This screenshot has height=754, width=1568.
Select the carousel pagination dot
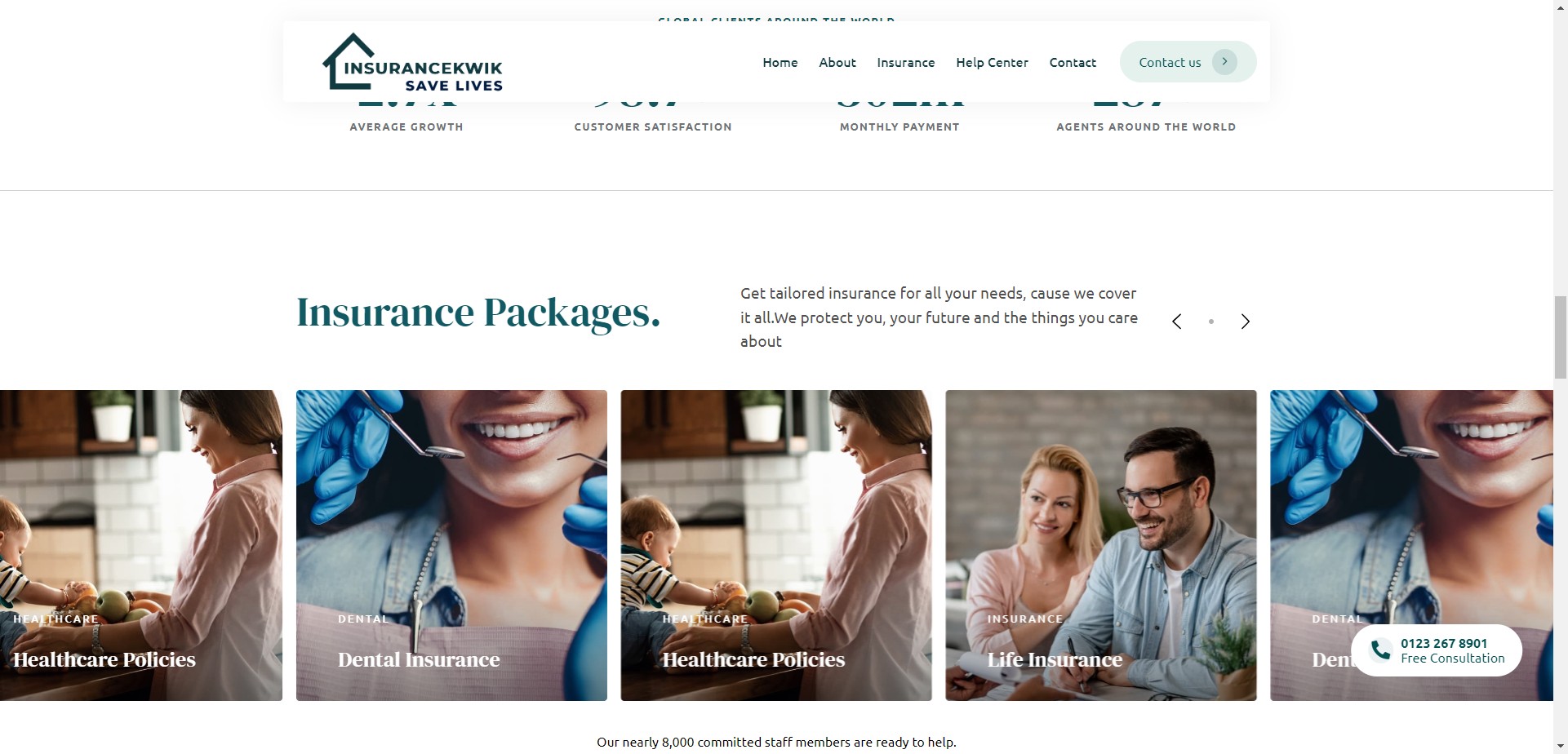[x=1211, y=322]
